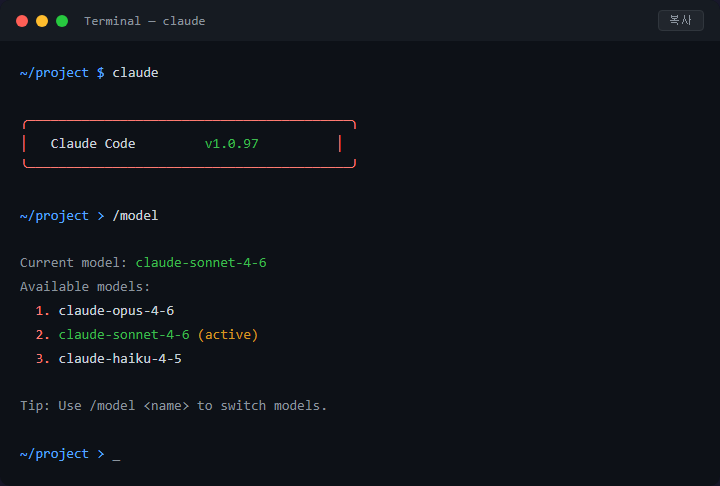This screenshot has width=720, height=486.
Task: Click the yellow minimize window dot
Action: click(x=42, y=21)
